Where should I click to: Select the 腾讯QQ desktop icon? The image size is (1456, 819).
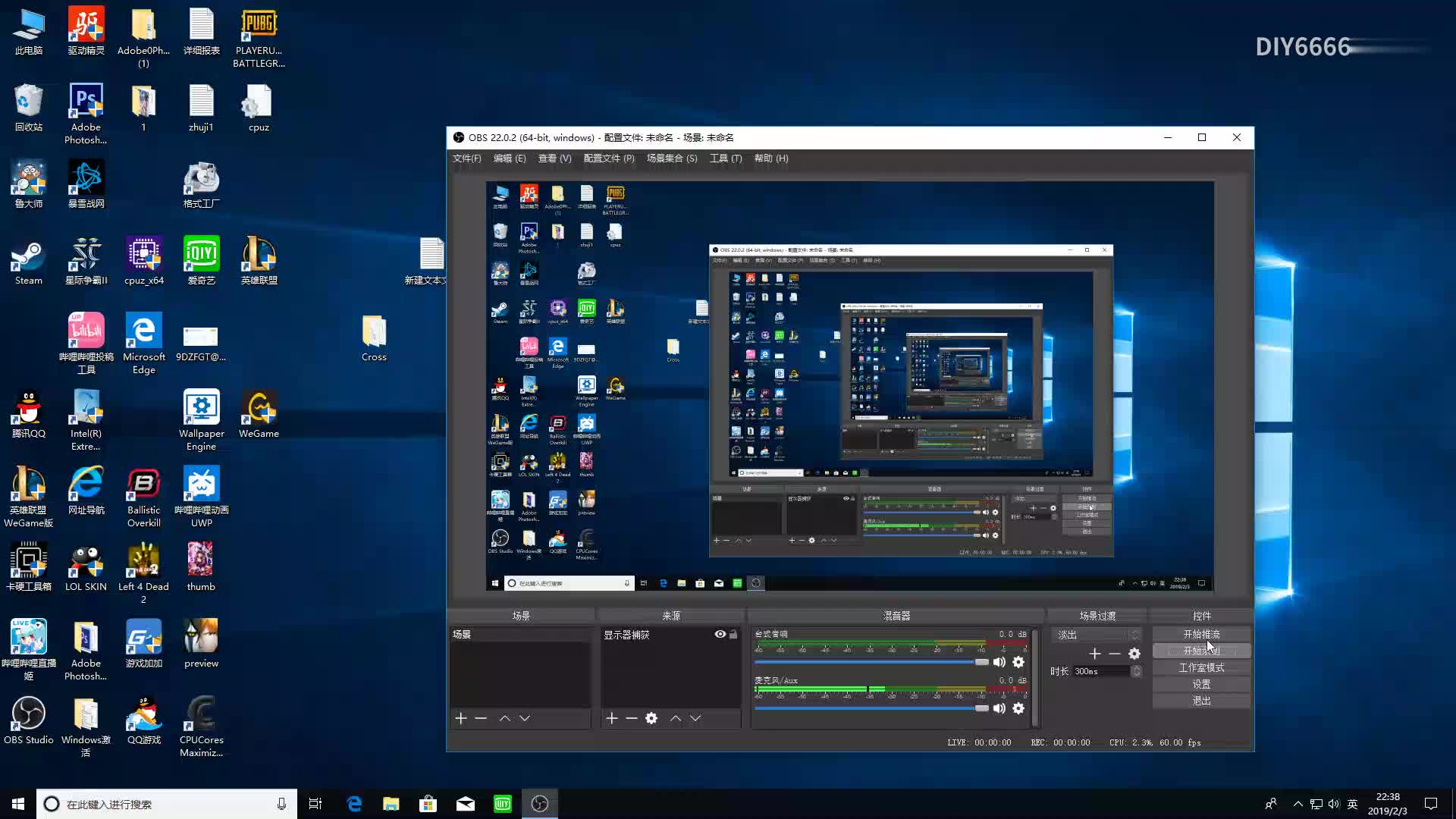pos(29,415)
